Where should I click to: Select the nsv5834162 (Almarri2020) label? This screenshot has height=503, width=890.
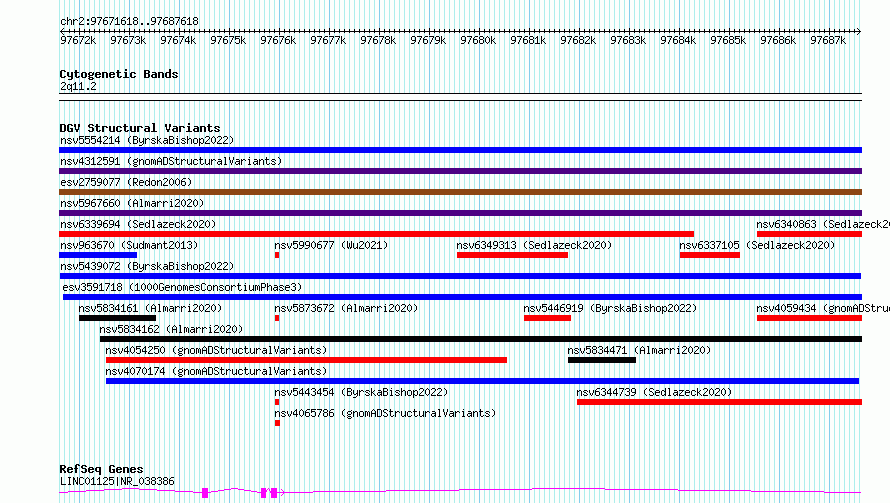(x=171, y=329)
